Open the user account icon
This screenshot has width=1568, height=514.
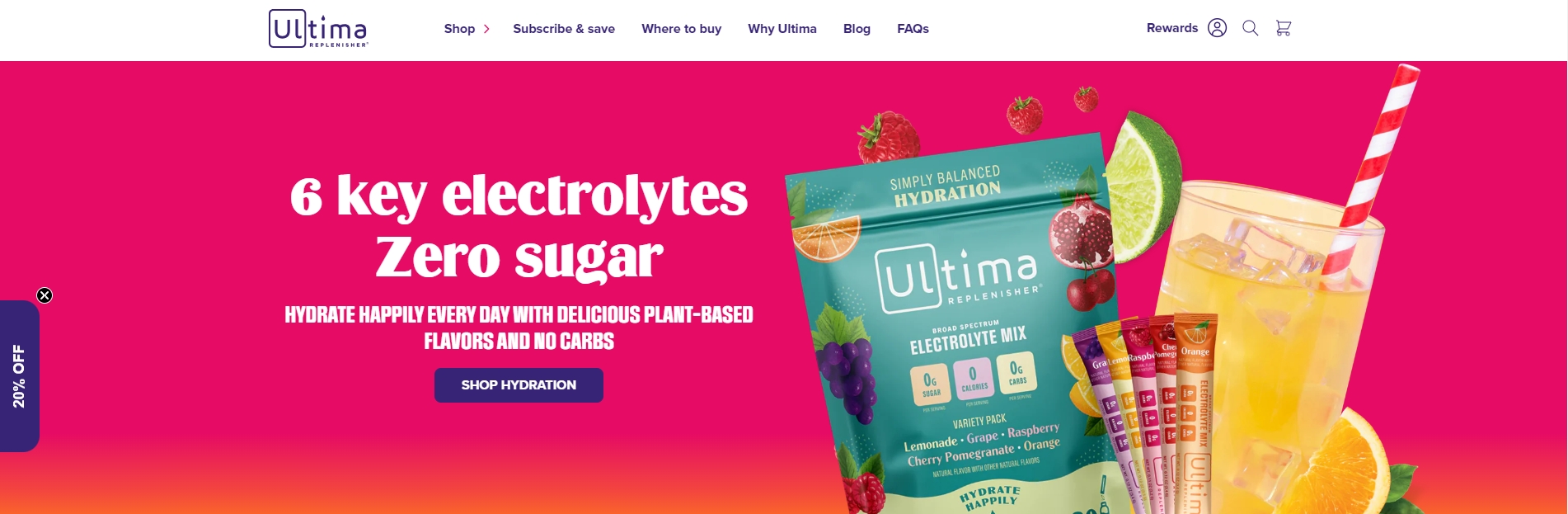click(x=1217, y=28)
